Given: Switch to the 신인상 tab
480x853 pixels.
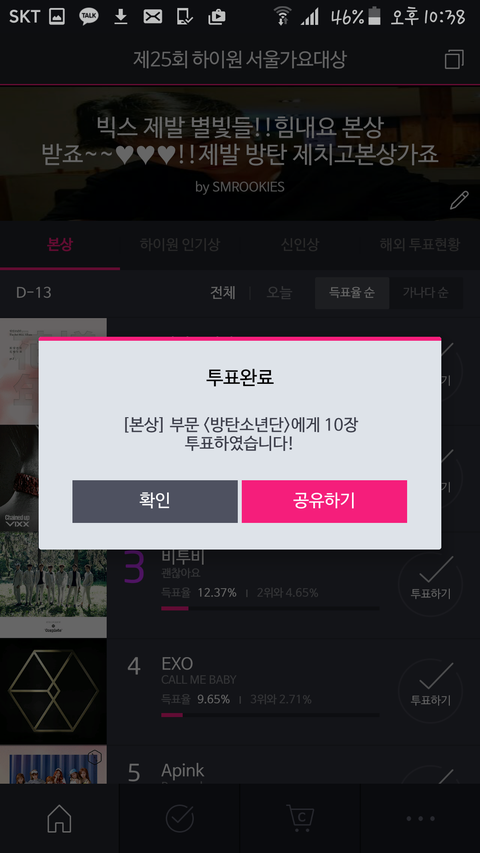Looking at the screenshot, I should (300, 245).
